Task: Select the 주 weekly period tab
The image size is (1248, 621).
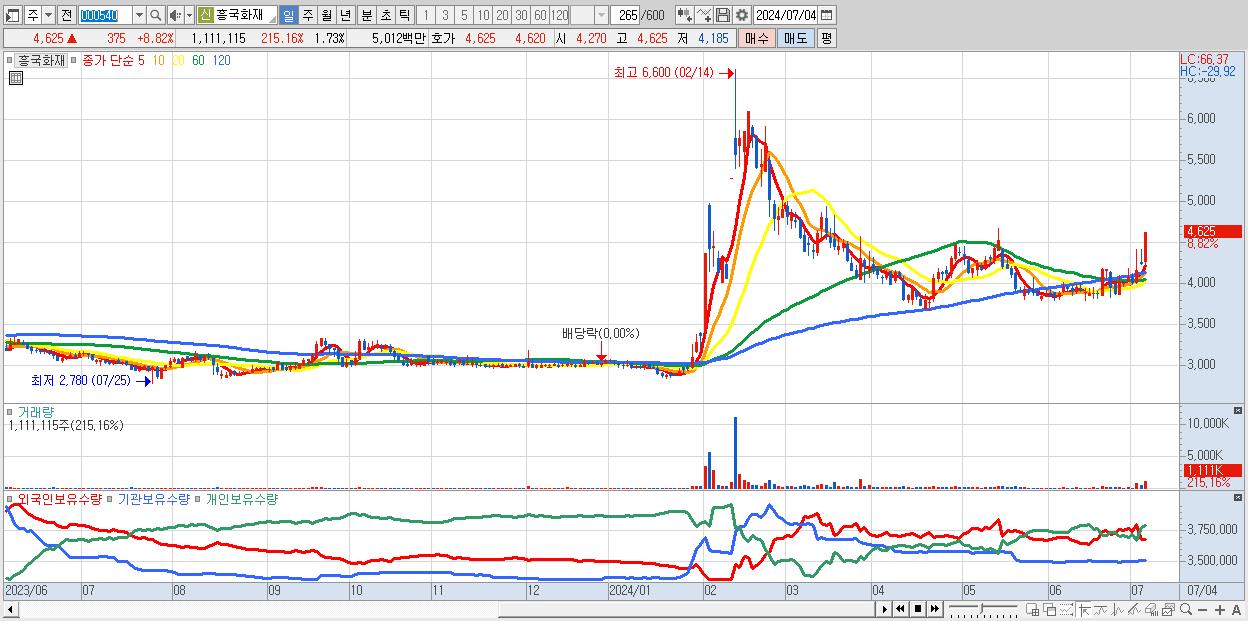Action: coord(308,16)
